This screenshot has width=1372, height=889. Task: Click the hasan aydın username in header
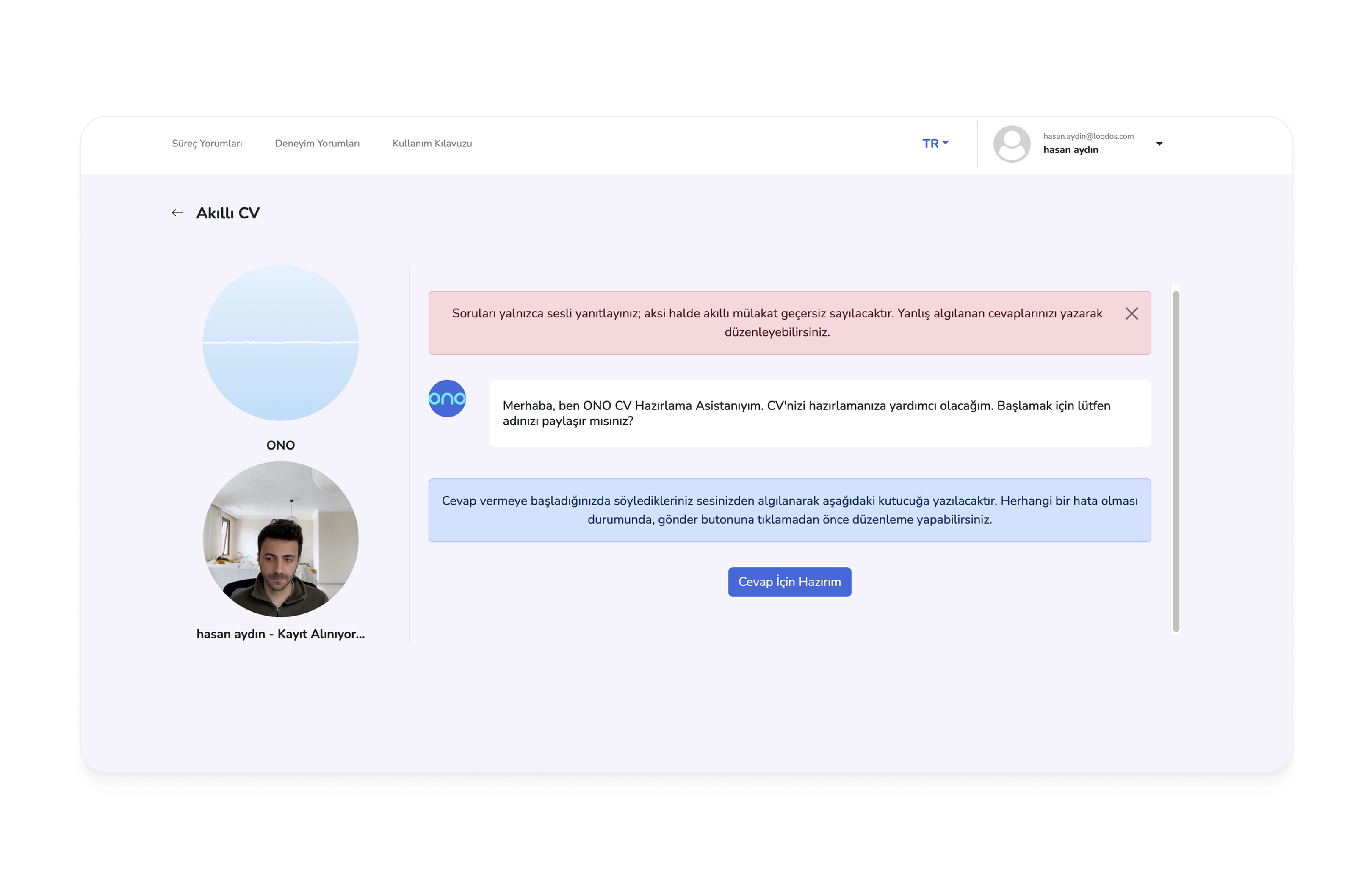pyautogui.click(x=1070, y=150)
